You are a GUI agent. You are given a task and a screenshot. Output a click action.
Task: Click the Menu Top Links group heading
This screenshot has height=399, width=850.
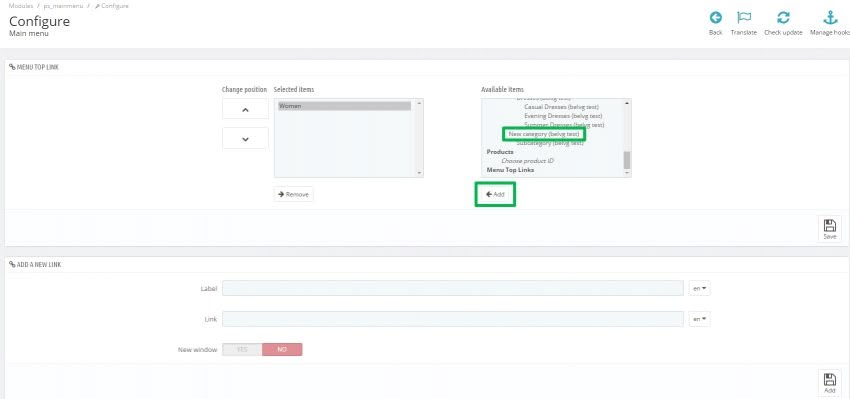tap(510, 170)
